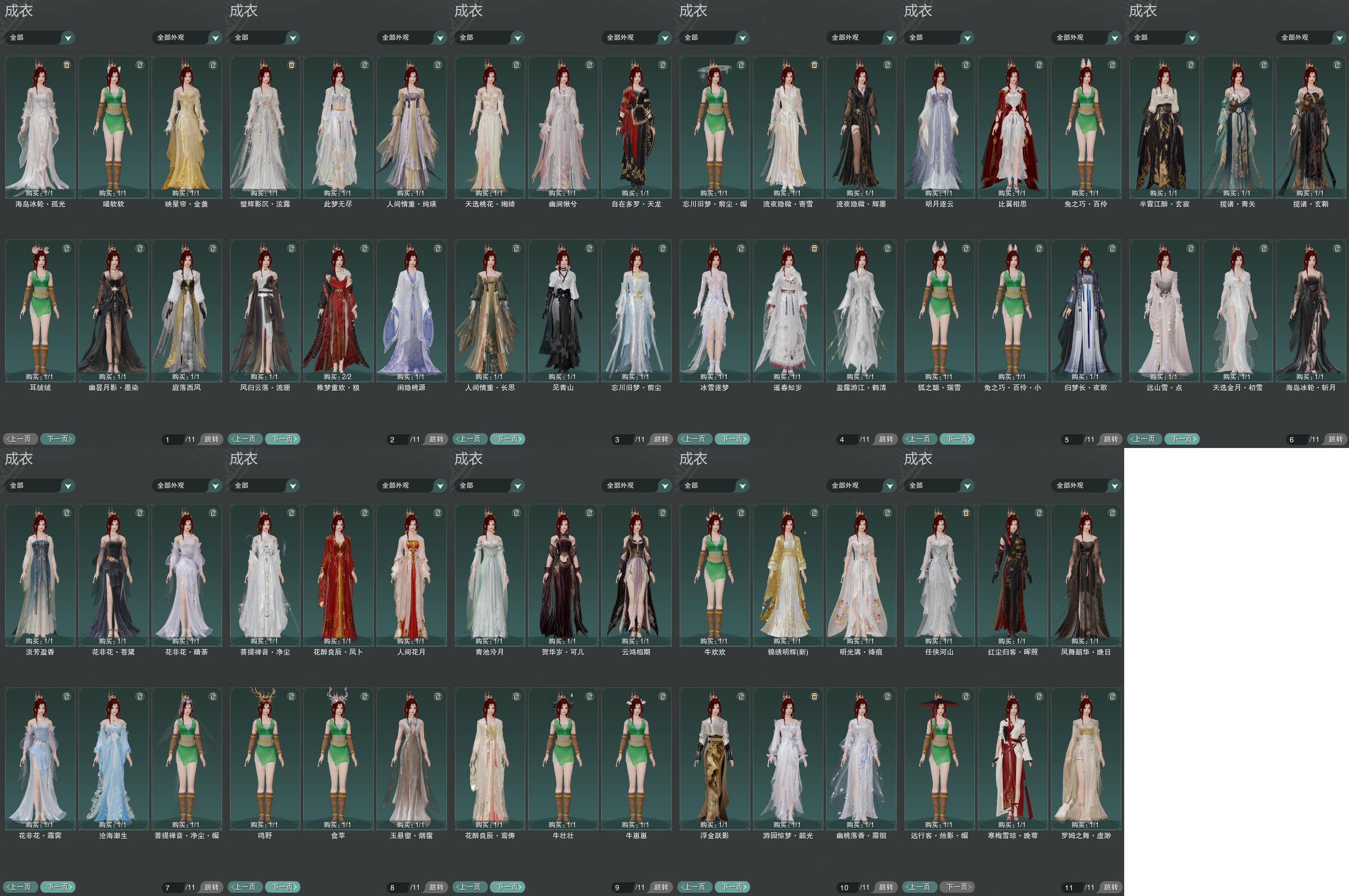This screenshot has height=896, width=1349.
Task: Open 全部外观 dropdown in the page 8 panel
Action: click(412, 486)
